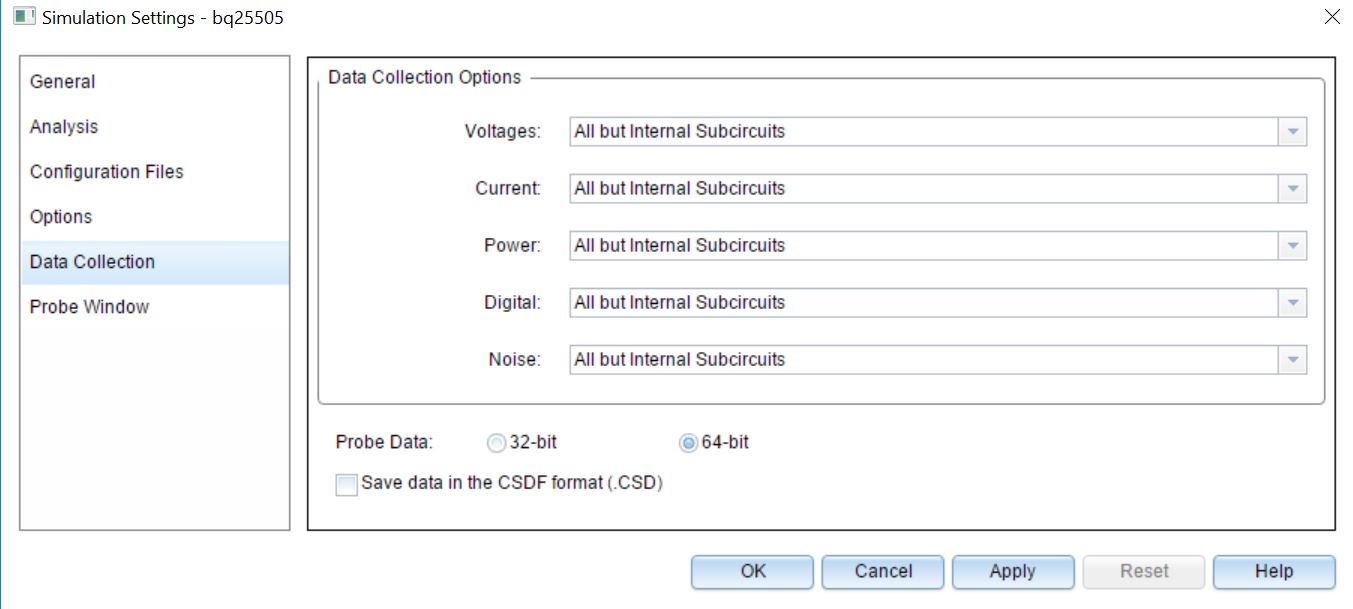Expand the Power dropdown list

pos(1292,246)
